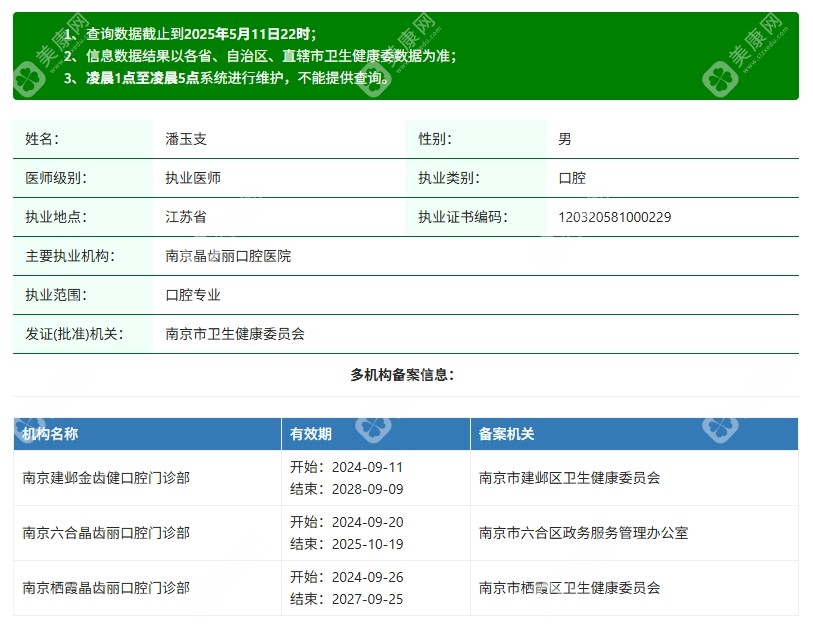Click notice line about 凌晨1点至凌晨5点 maintenance

tap(227, 78)
